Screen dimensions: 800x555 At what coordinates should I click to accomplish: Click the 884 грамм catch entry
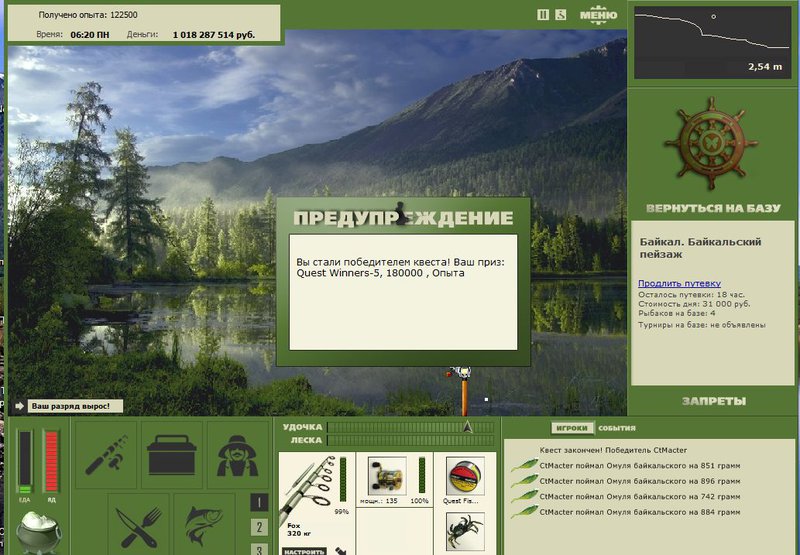[x=640, y=512]
